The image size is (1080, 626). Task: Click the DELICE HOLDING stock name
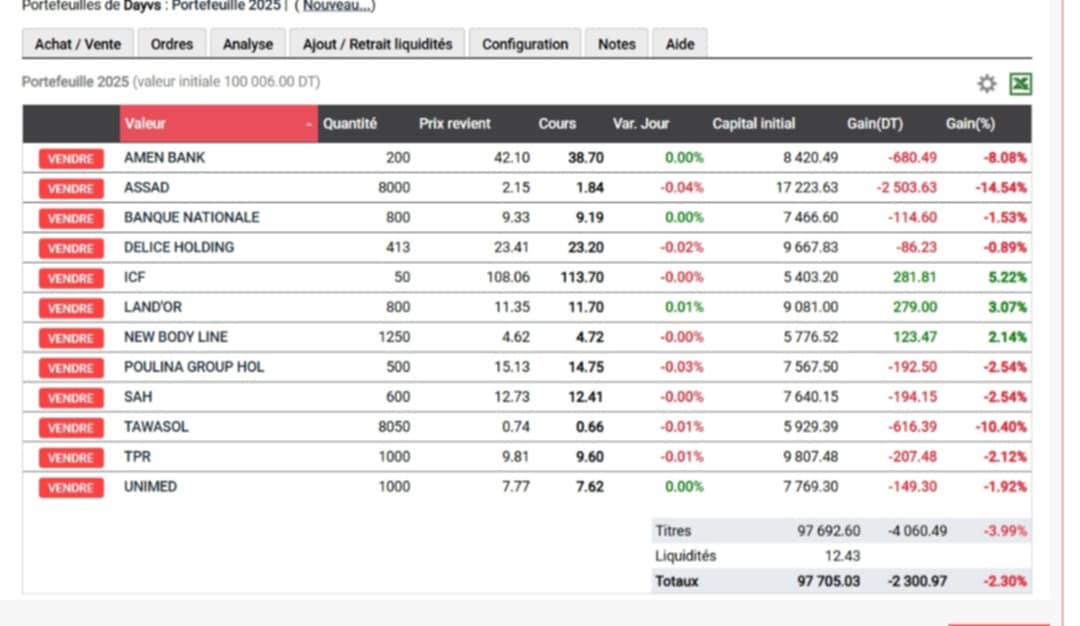click(179, 247)
